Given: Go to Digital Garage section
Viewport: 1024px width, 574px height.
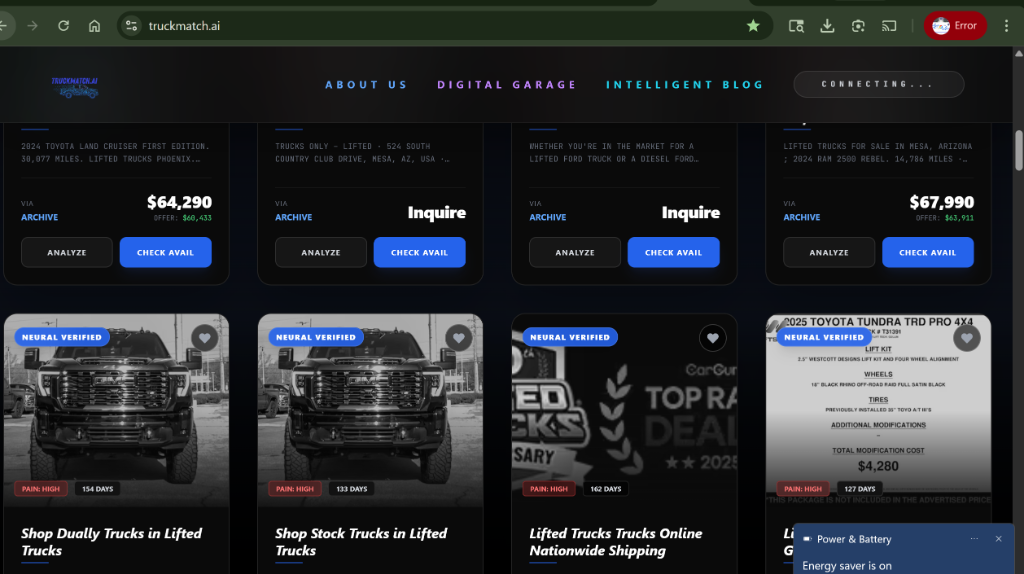Looking at the screenshot, I should coord(506,85).
